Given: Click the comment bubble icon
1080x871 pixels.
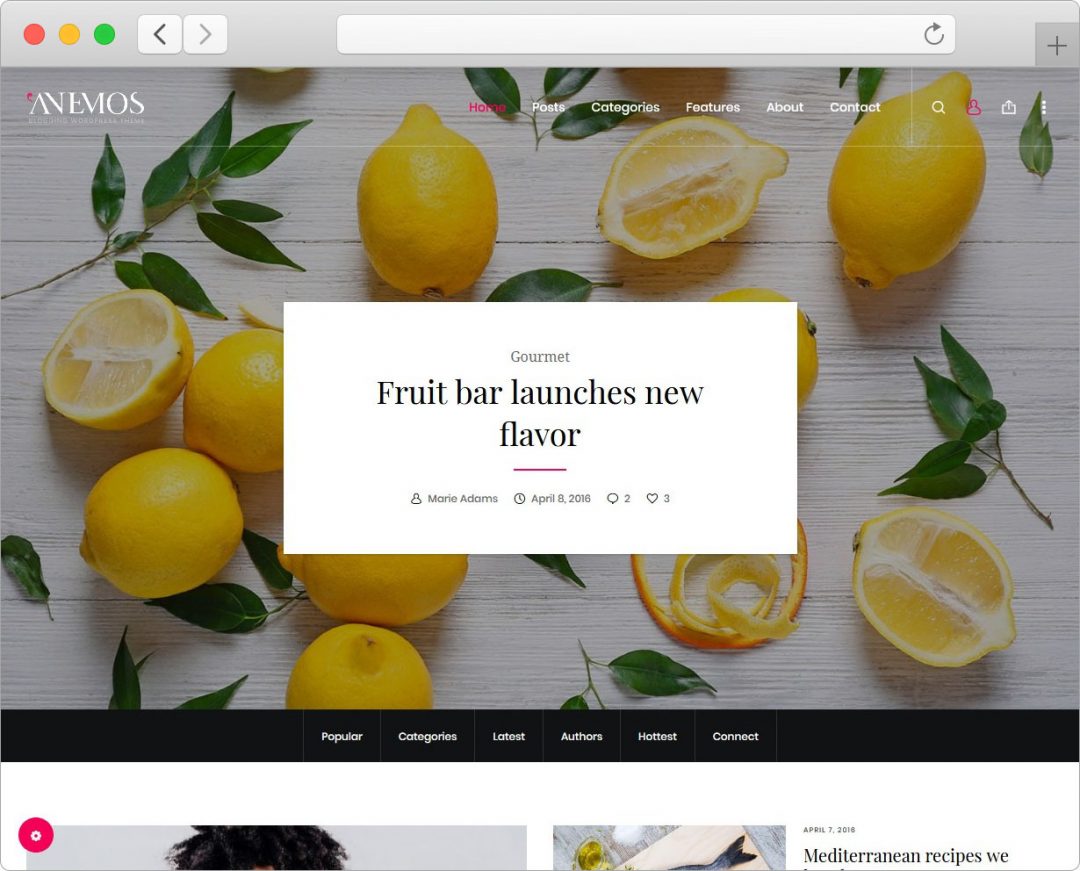Looking at the screenshot, I should [x=612, y=498].
